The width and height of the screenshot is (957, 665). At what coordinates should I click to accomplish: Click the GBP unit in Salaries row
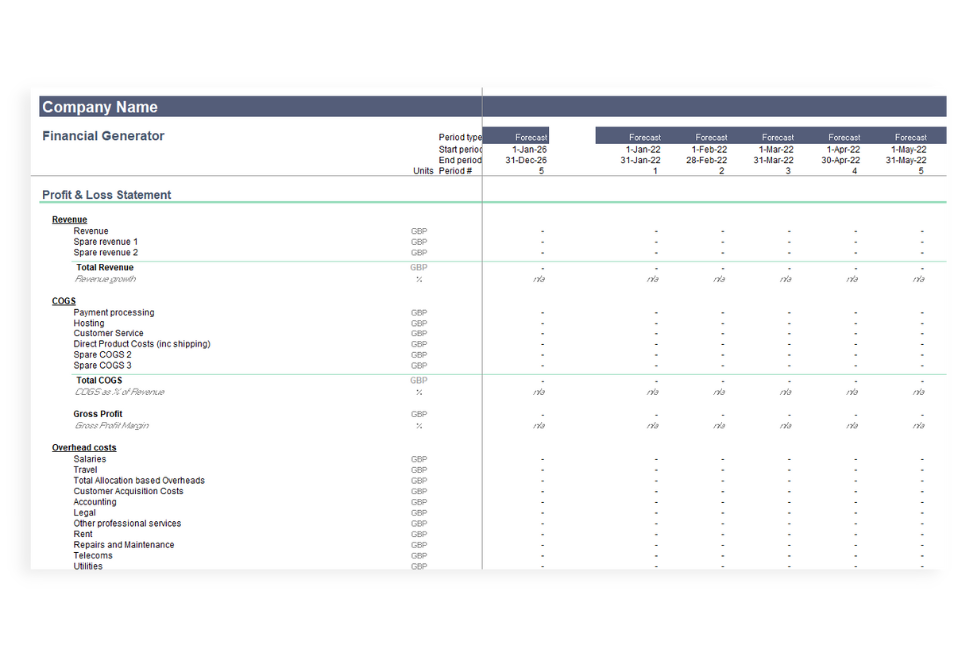pyautogui.click(x=419, y=459)
